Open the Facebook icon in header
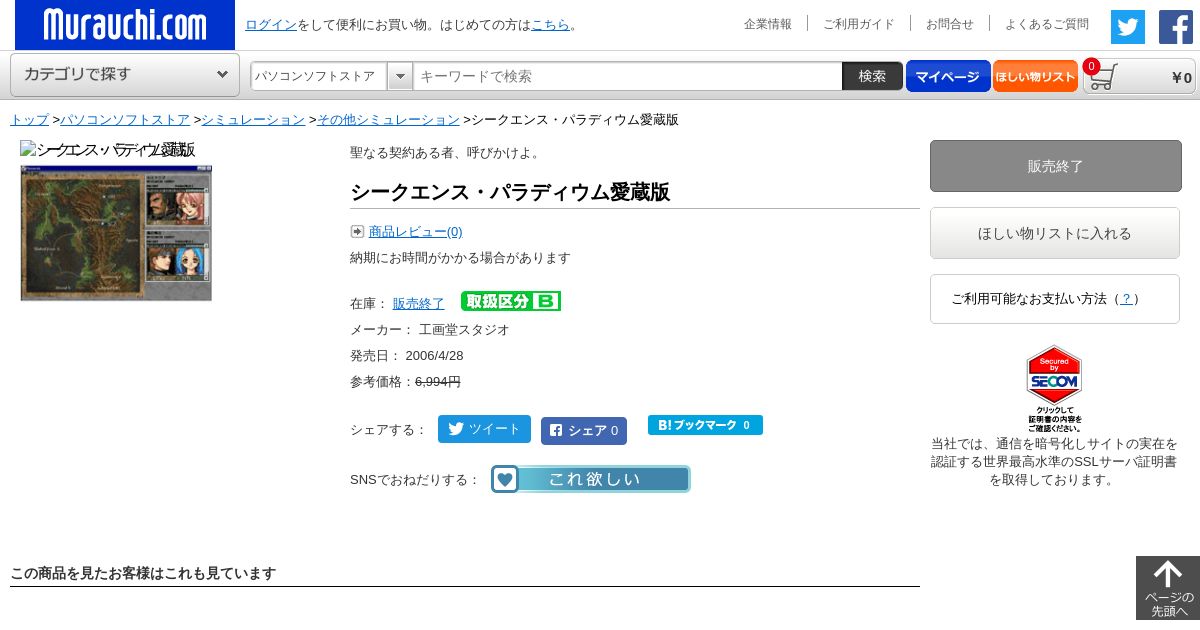This screenshot has width=1200, height=630. (1176, 27)
